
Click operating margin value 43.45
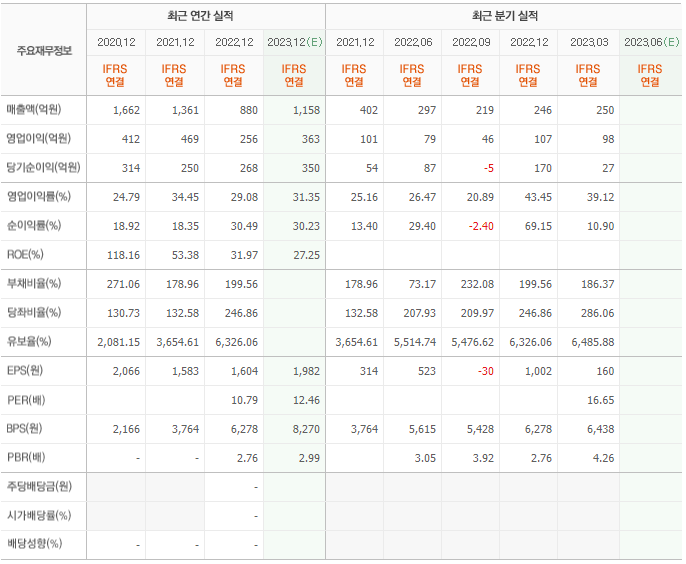(x=538, y=197)
